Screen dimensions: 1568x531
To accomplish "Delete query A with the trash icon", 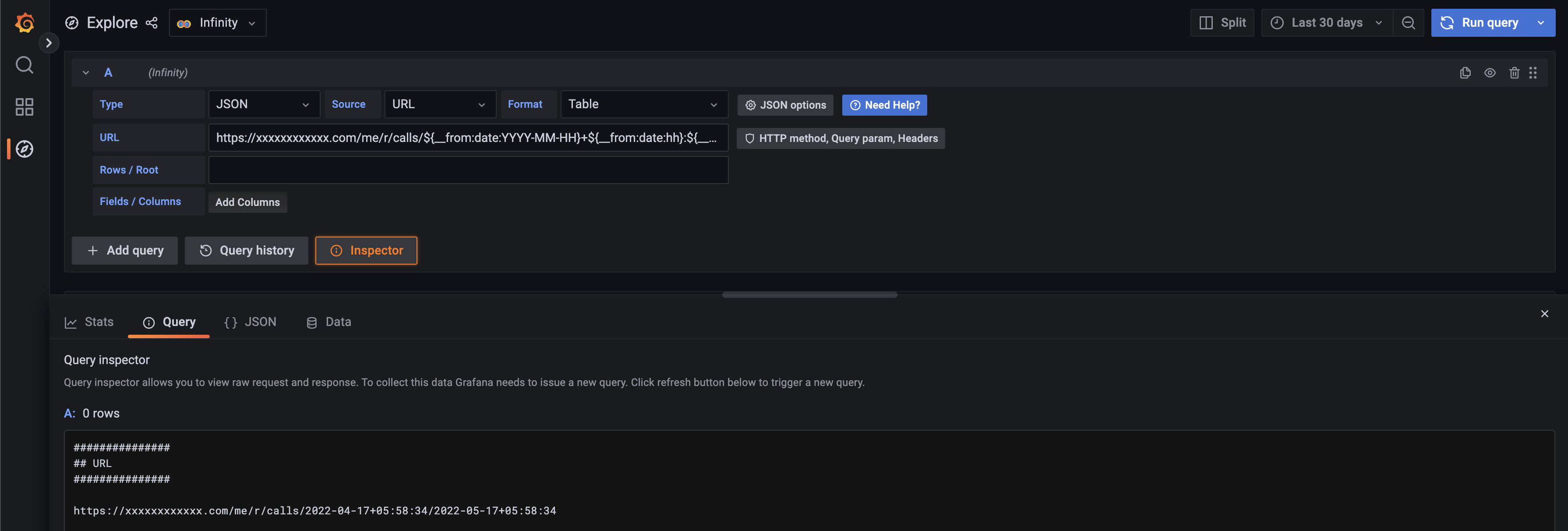I will point(1515,72).
